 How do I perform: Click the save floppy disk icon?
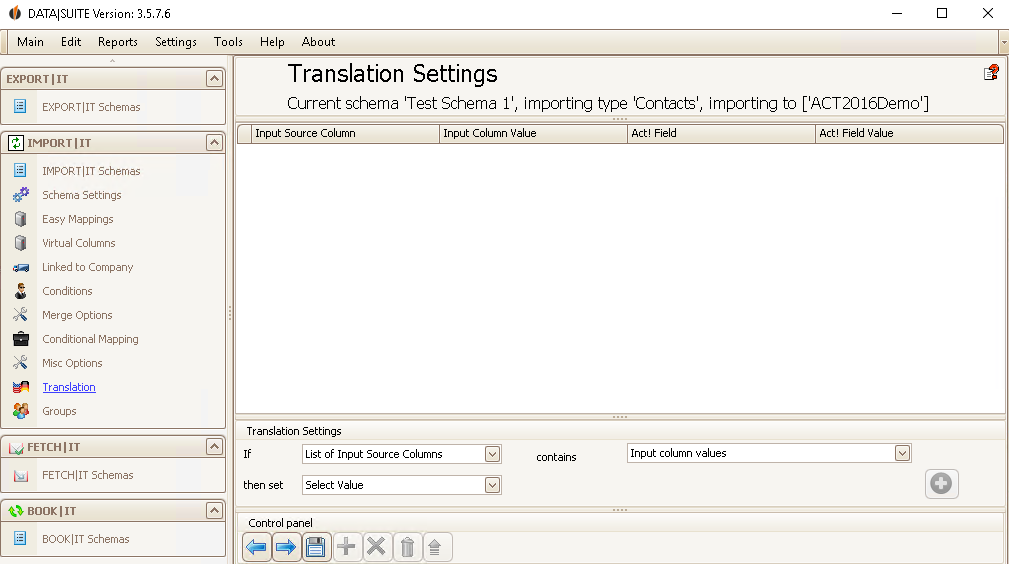click(x=316, y=547)
